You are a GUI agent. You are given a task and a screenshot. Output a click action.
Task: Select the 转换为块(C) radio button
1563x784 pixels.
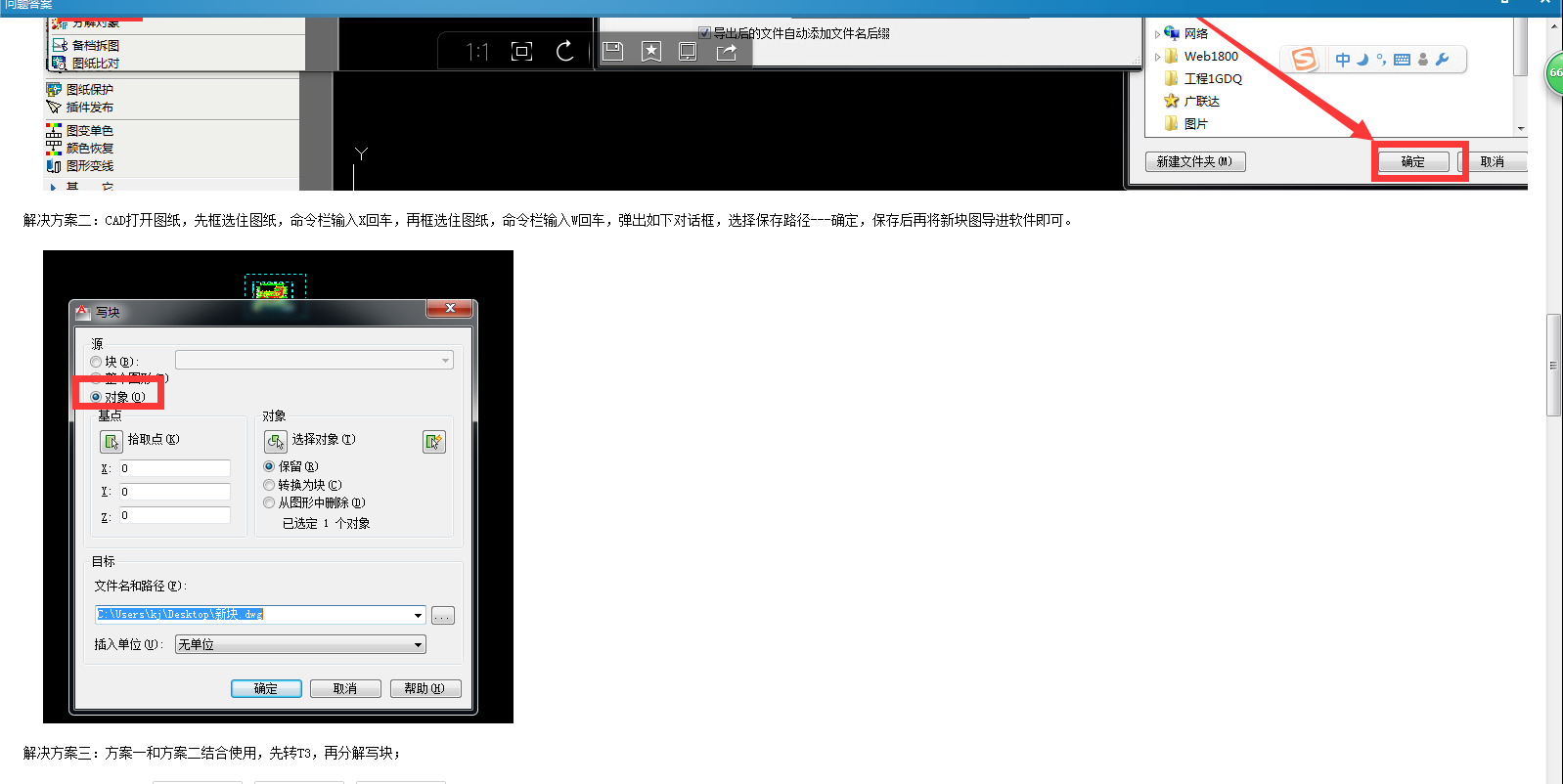click(x=269, y=485)
